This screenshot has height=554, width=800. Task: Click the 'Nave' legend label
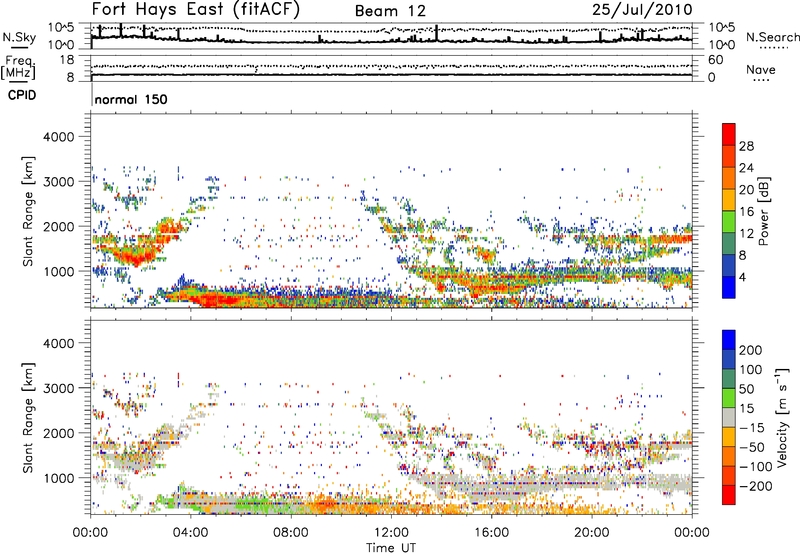click(x=761, y=70)
